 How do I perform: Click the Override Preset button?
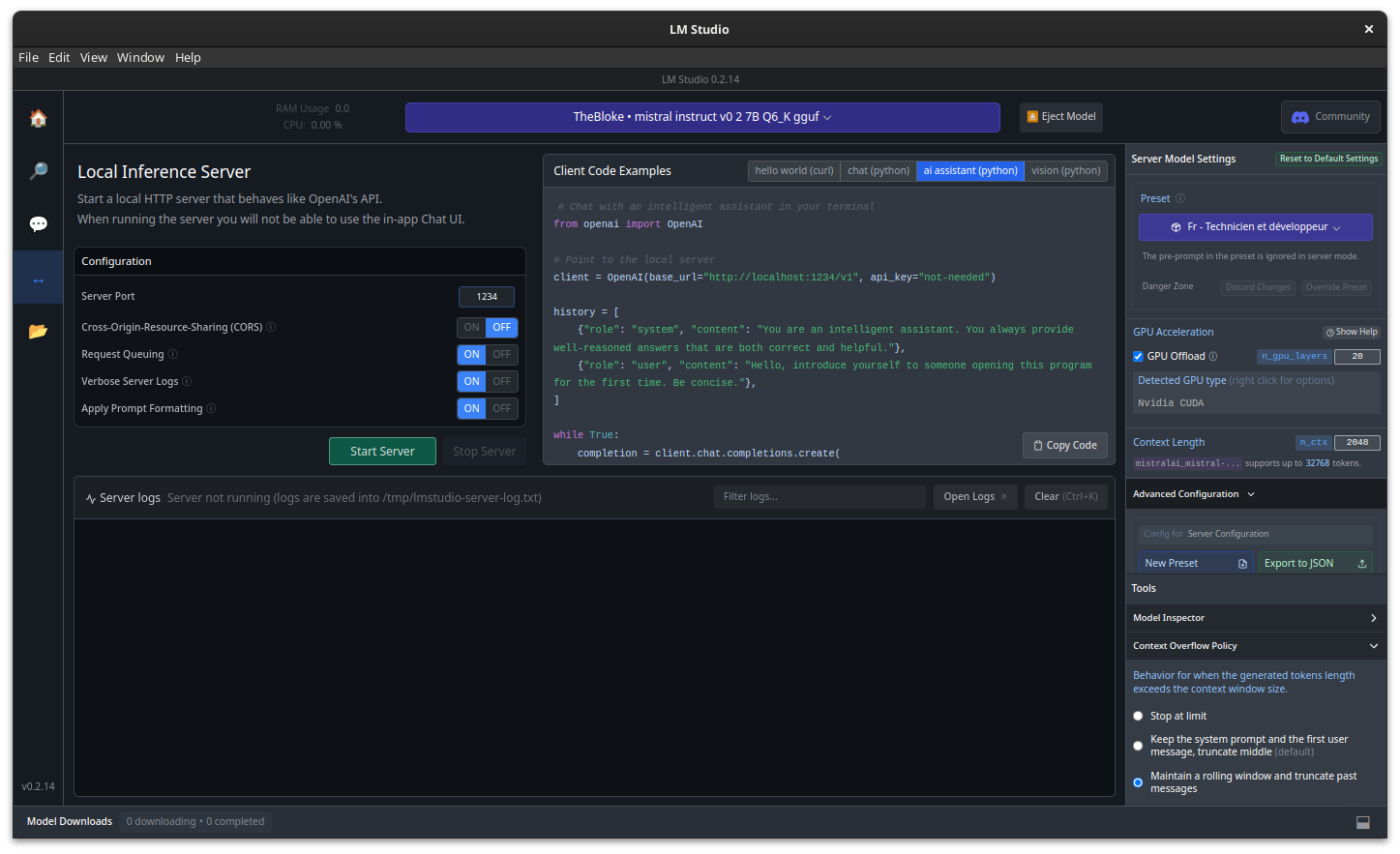(1336, 287)
